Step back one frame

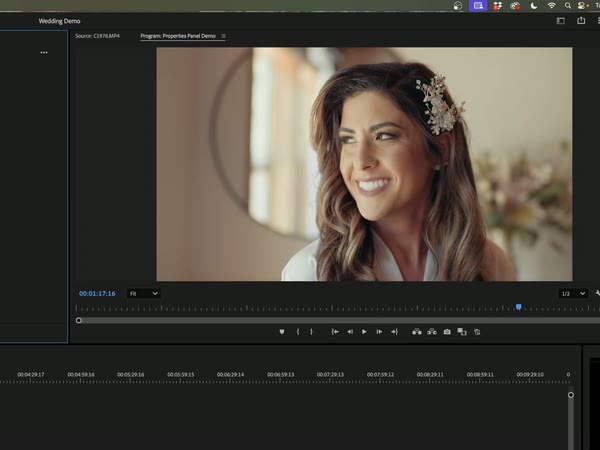[350, 332]
